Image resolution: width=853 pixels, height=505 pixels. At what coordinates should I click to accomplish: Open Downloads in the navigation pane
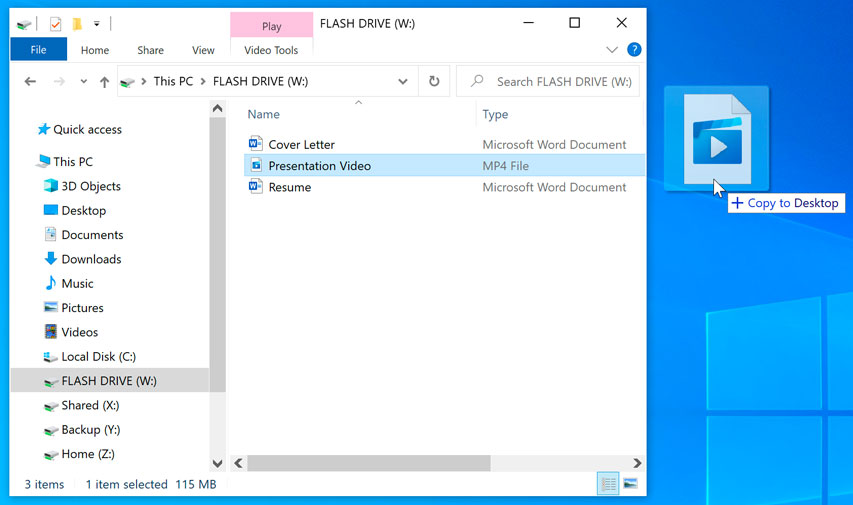(91, 259)
